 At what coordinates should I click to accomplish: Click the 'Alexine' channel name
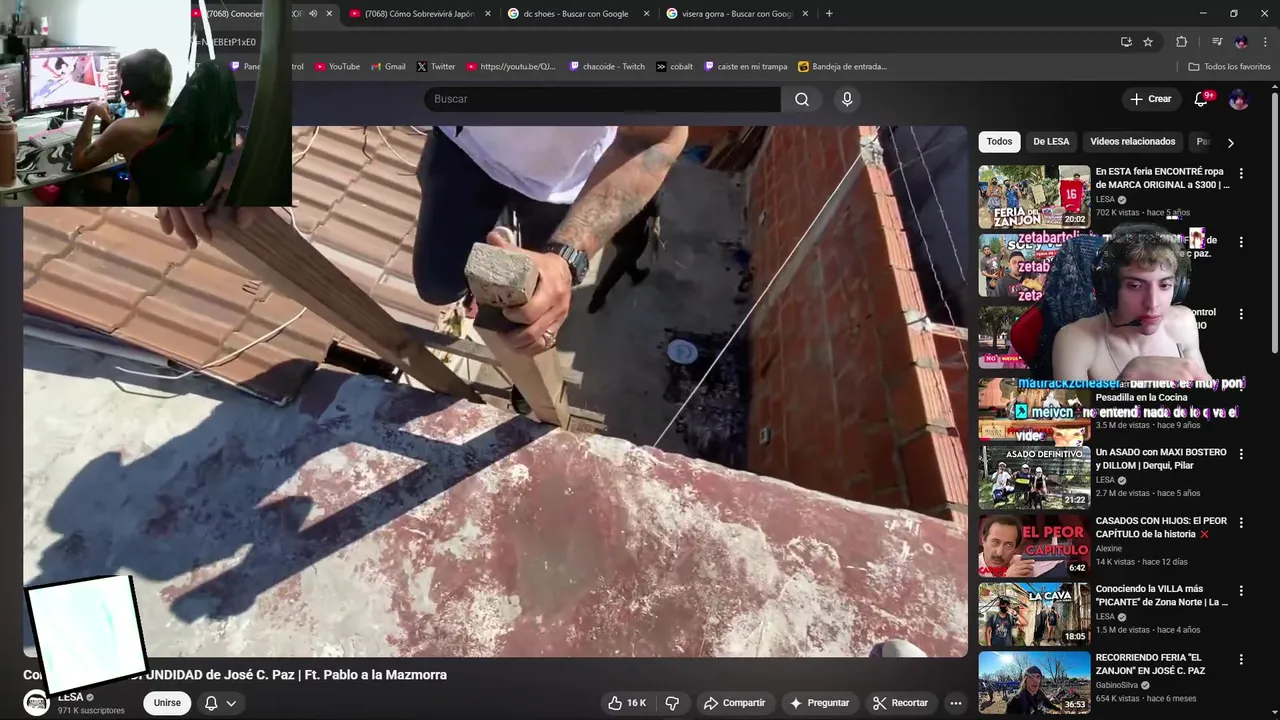pos(1109,548)
